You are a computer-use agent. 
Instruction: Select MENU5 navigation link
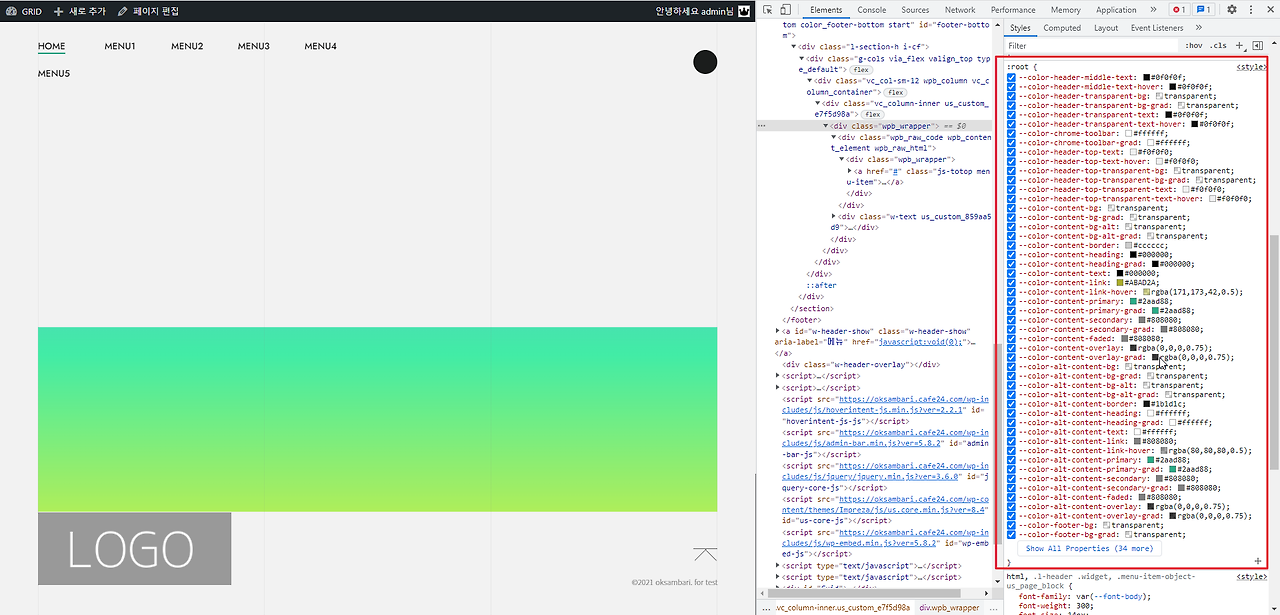[54, 73]
